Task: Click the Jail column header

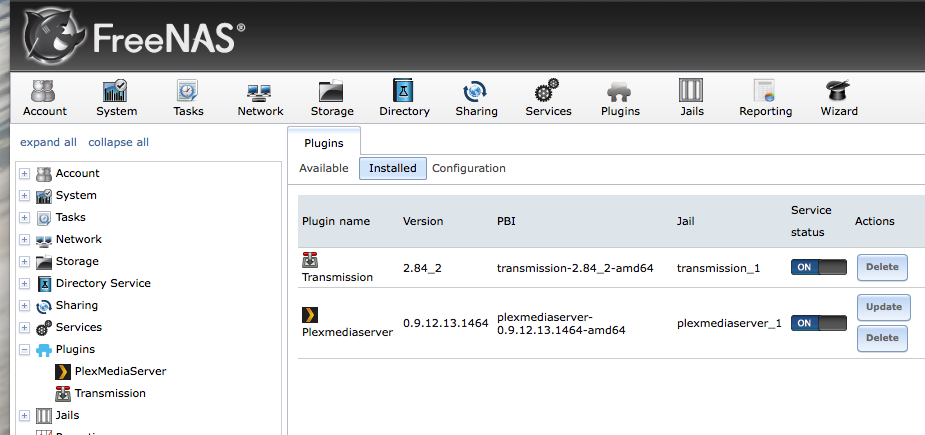Action: [685, 221]
